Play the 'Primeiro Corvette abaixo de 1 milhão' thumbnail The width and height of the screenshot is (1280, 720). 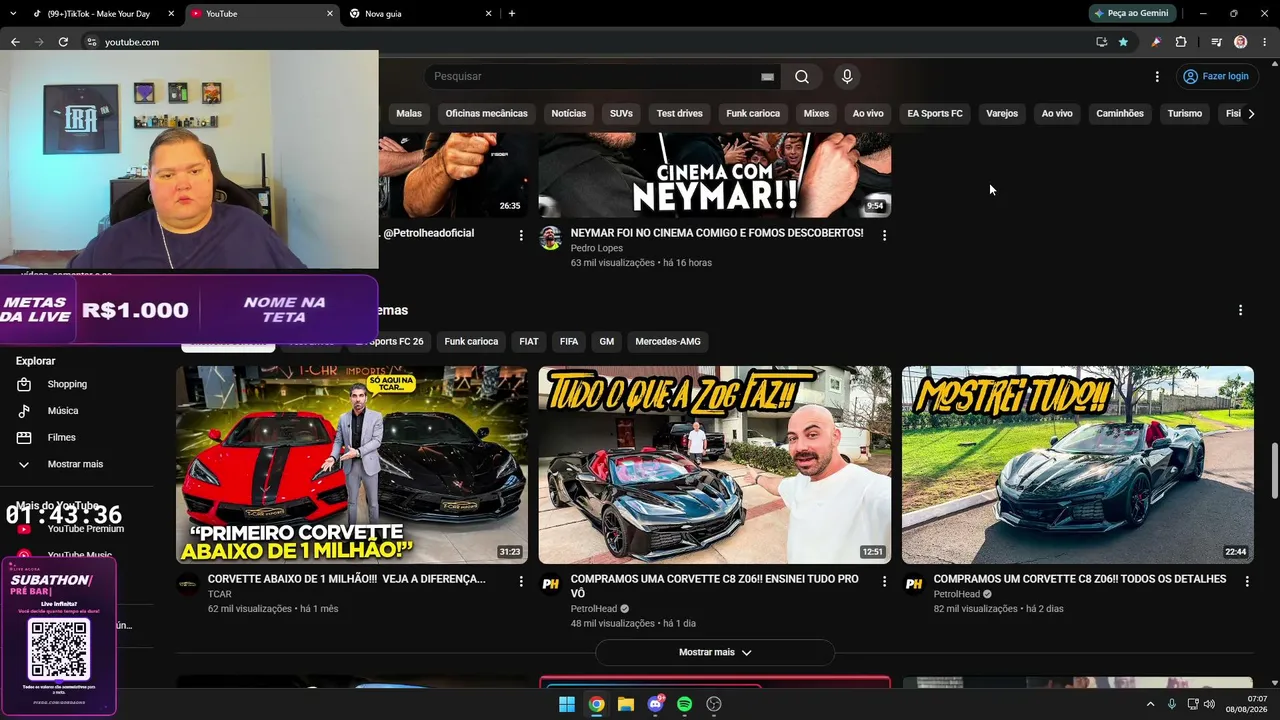pos(352,465)
